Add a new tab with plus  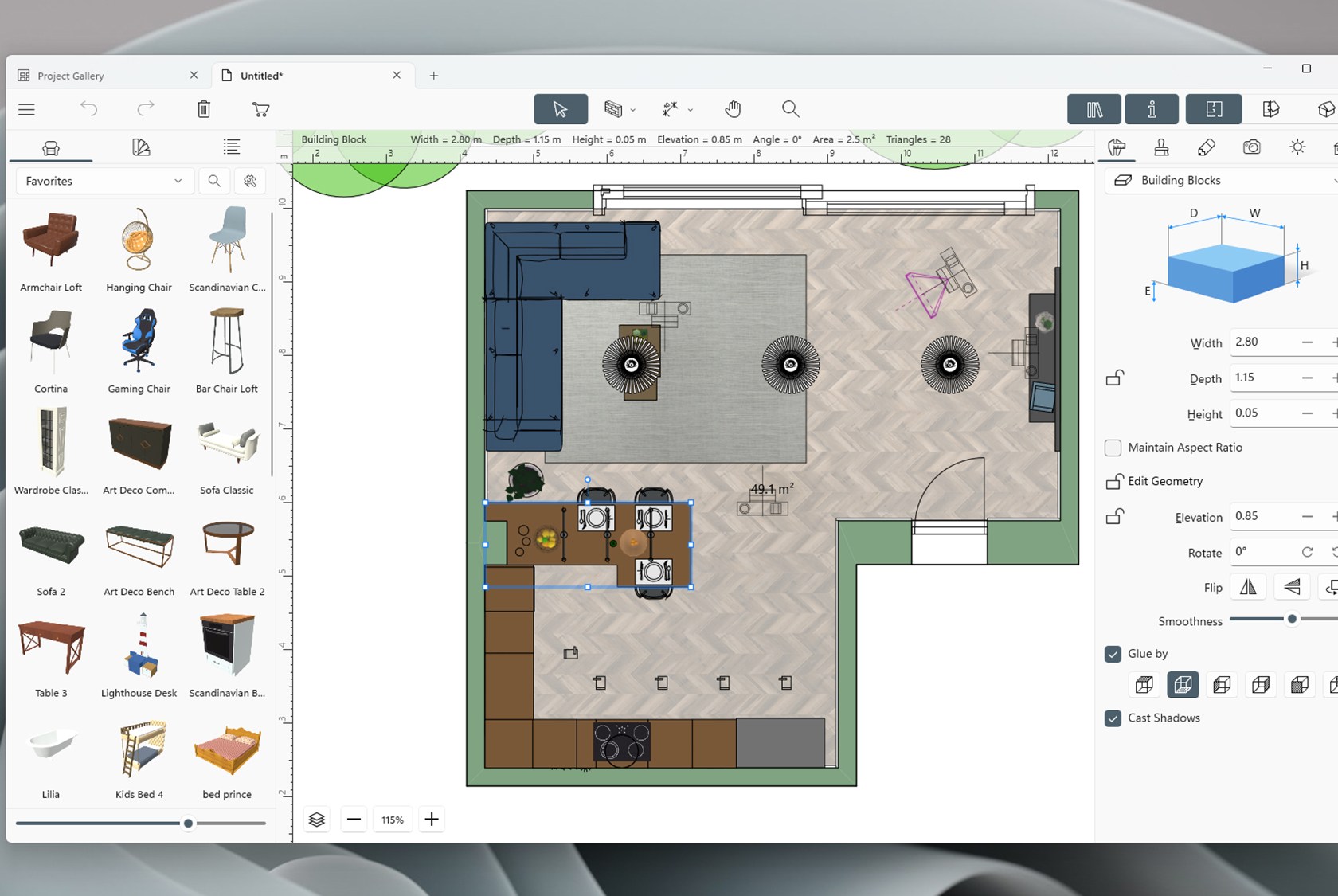[434, 76]
